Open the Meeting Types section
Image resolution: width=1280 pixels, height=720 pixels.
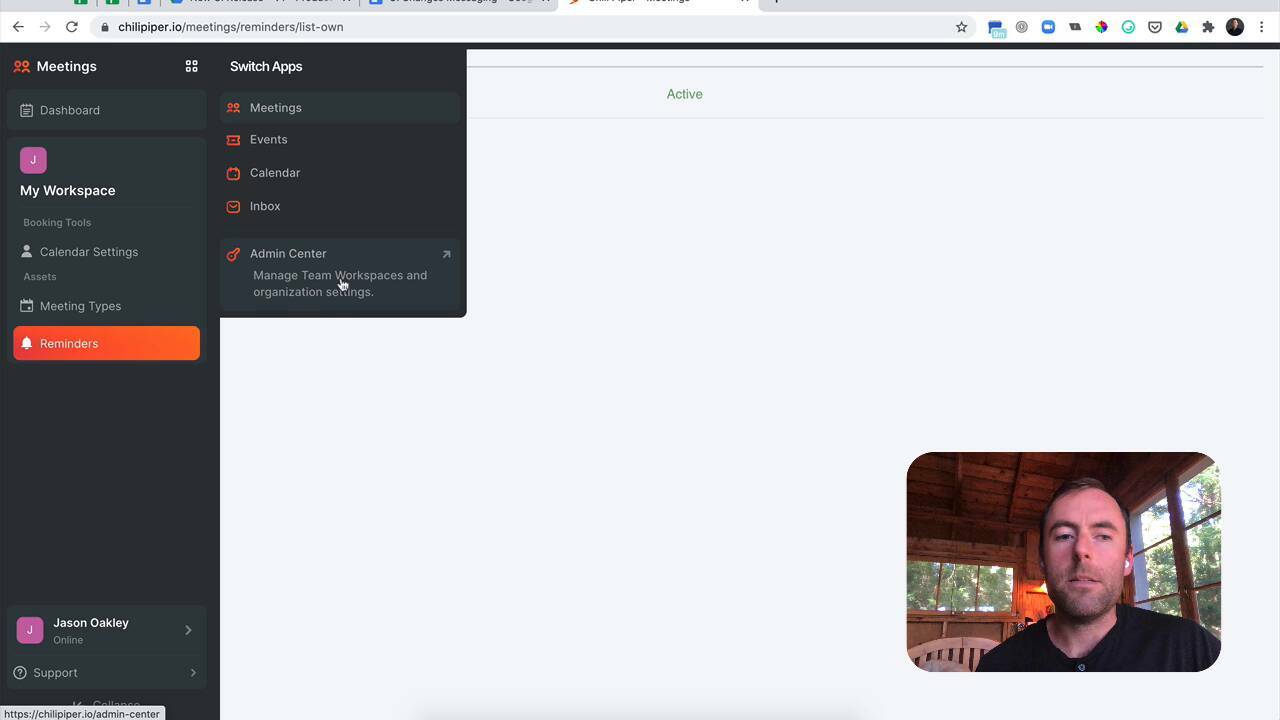coord(80,306)
